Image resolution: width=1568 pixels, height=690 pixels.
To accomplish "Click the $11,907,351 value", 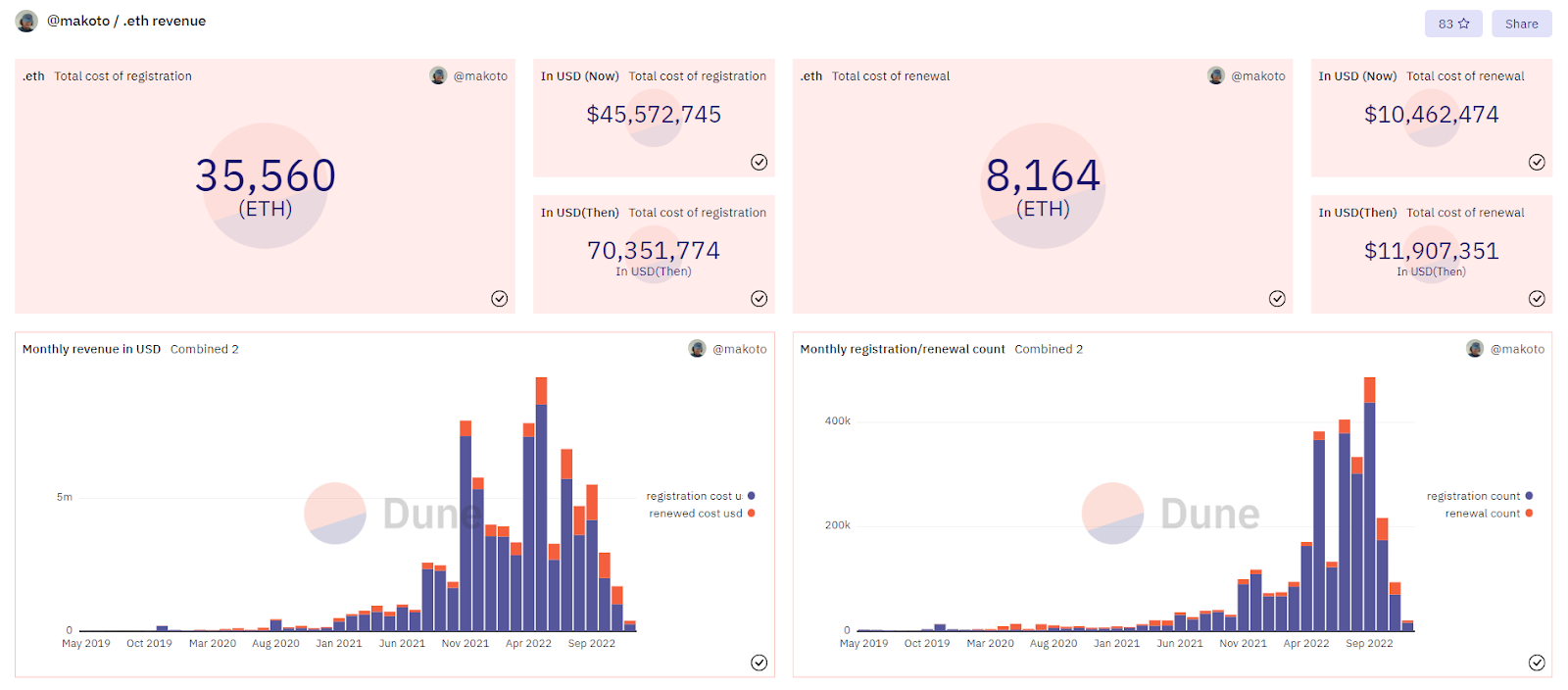I will pyautogui.click(x=1432, y=251).
